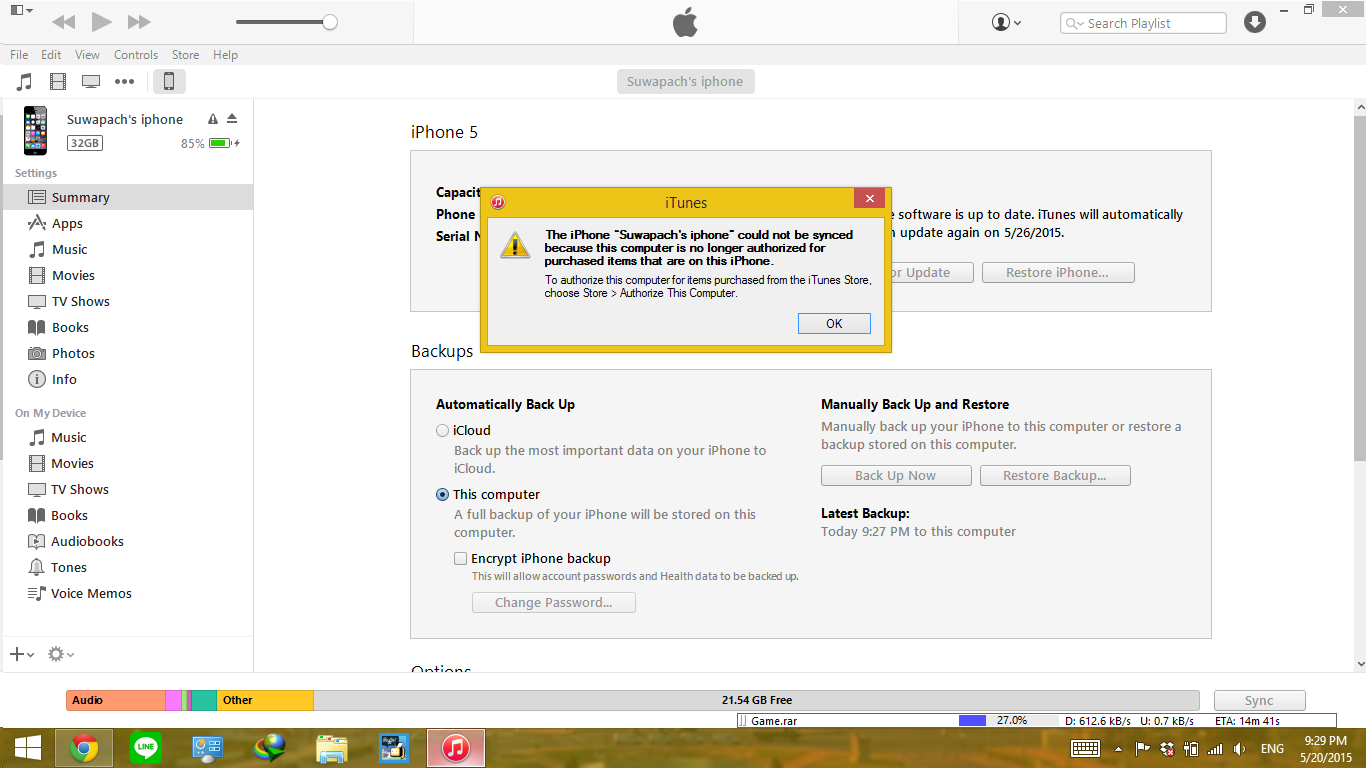Open the add (+) dropdown at sidebar bottom
The height and width of the screenshot is (768, 1366).
tap(21, 654)
